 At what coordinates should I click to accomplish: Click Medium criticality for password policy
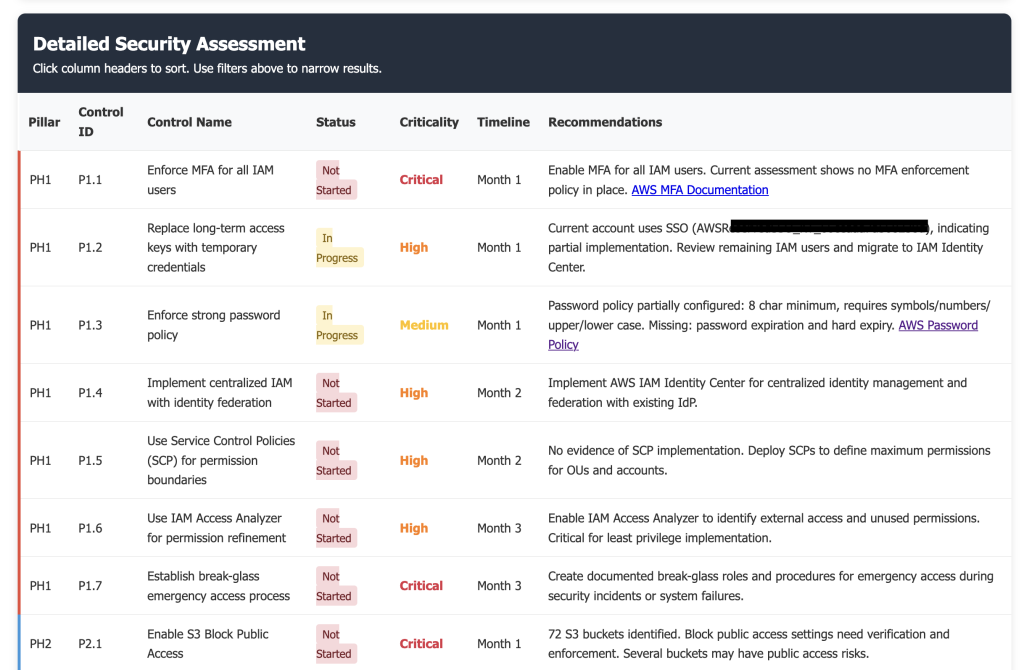pyautogui.click(x=424, y=325)
